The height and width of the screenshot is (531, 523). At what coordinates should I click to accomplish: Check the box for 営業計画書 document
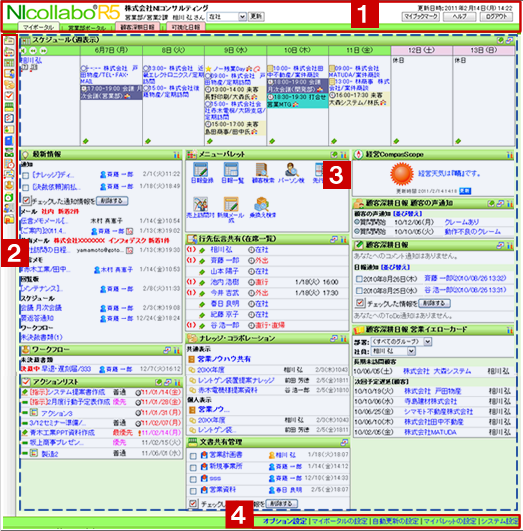193,456
